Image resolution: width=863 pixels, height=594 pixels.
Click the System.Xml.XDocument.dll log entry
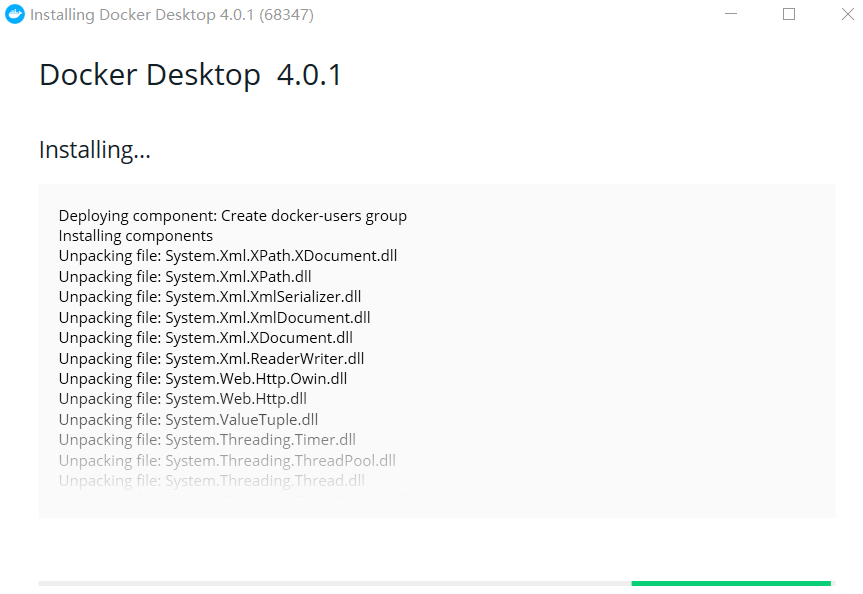coord(206,338)
